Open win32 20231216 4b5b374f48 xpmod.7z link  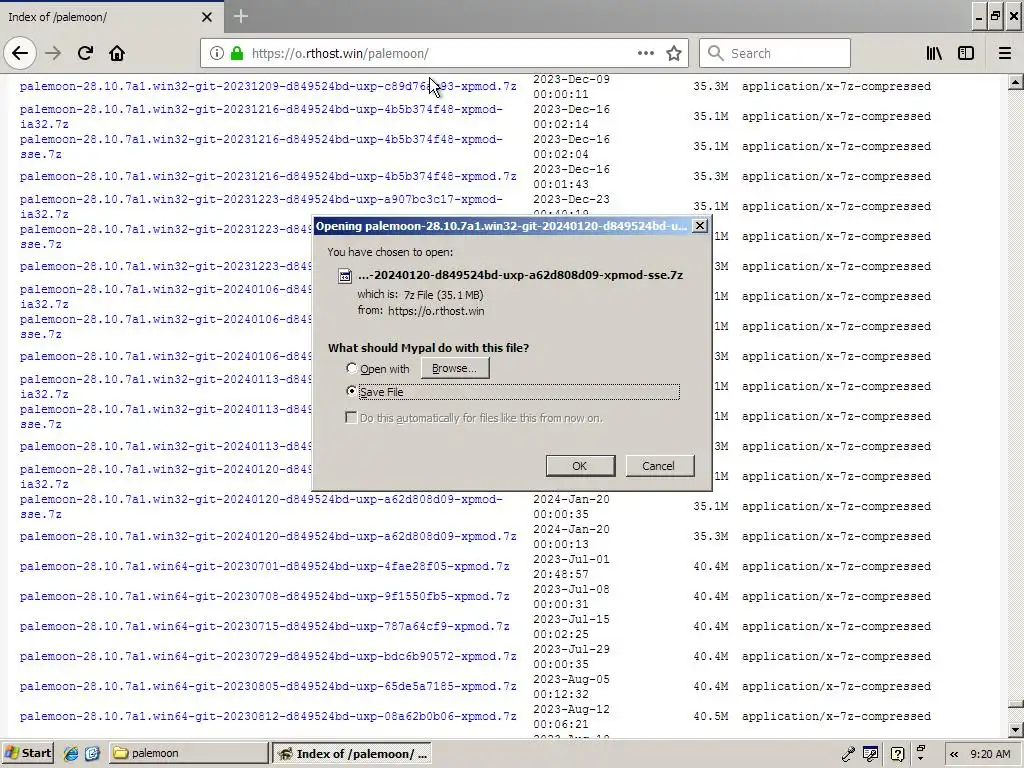pos(268,176)
